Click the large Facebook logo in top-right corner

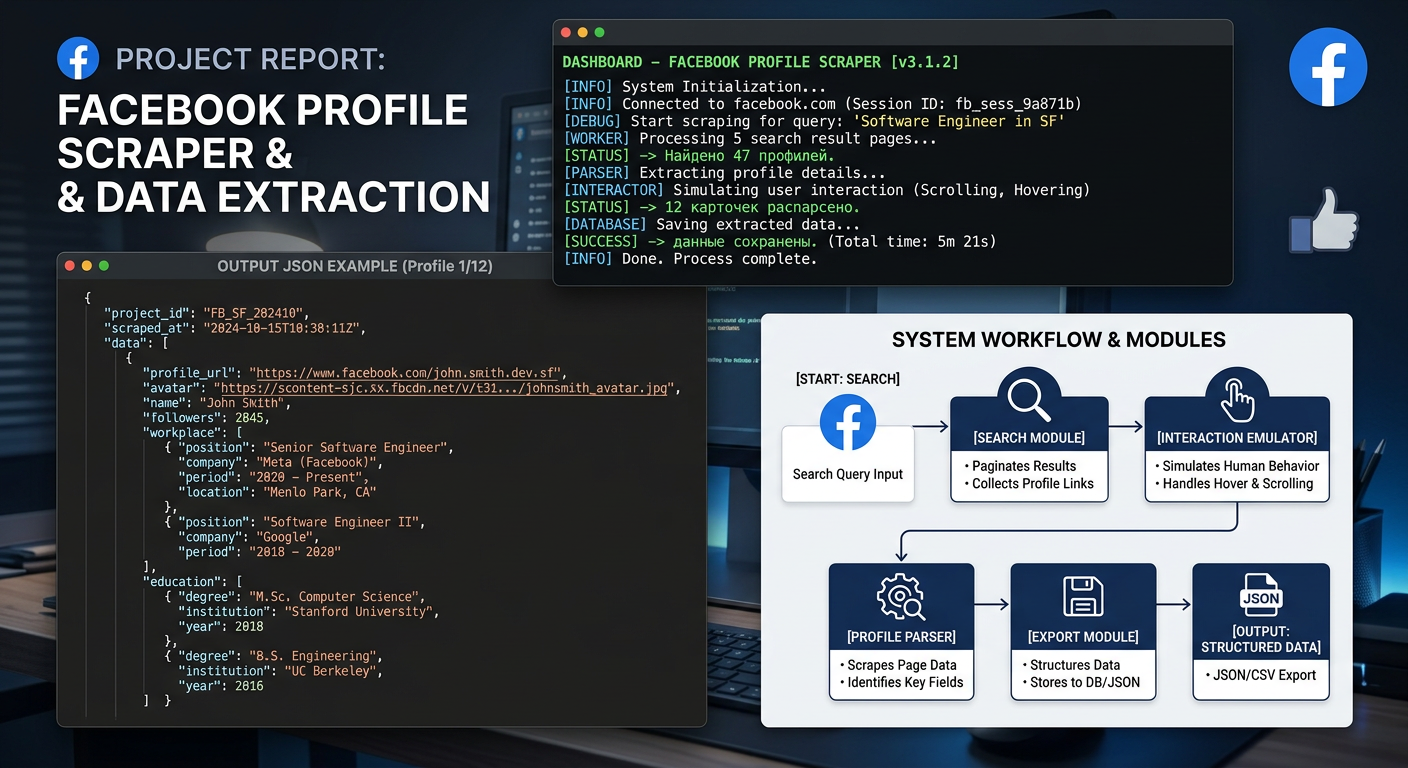click(x=1328, y=67)
